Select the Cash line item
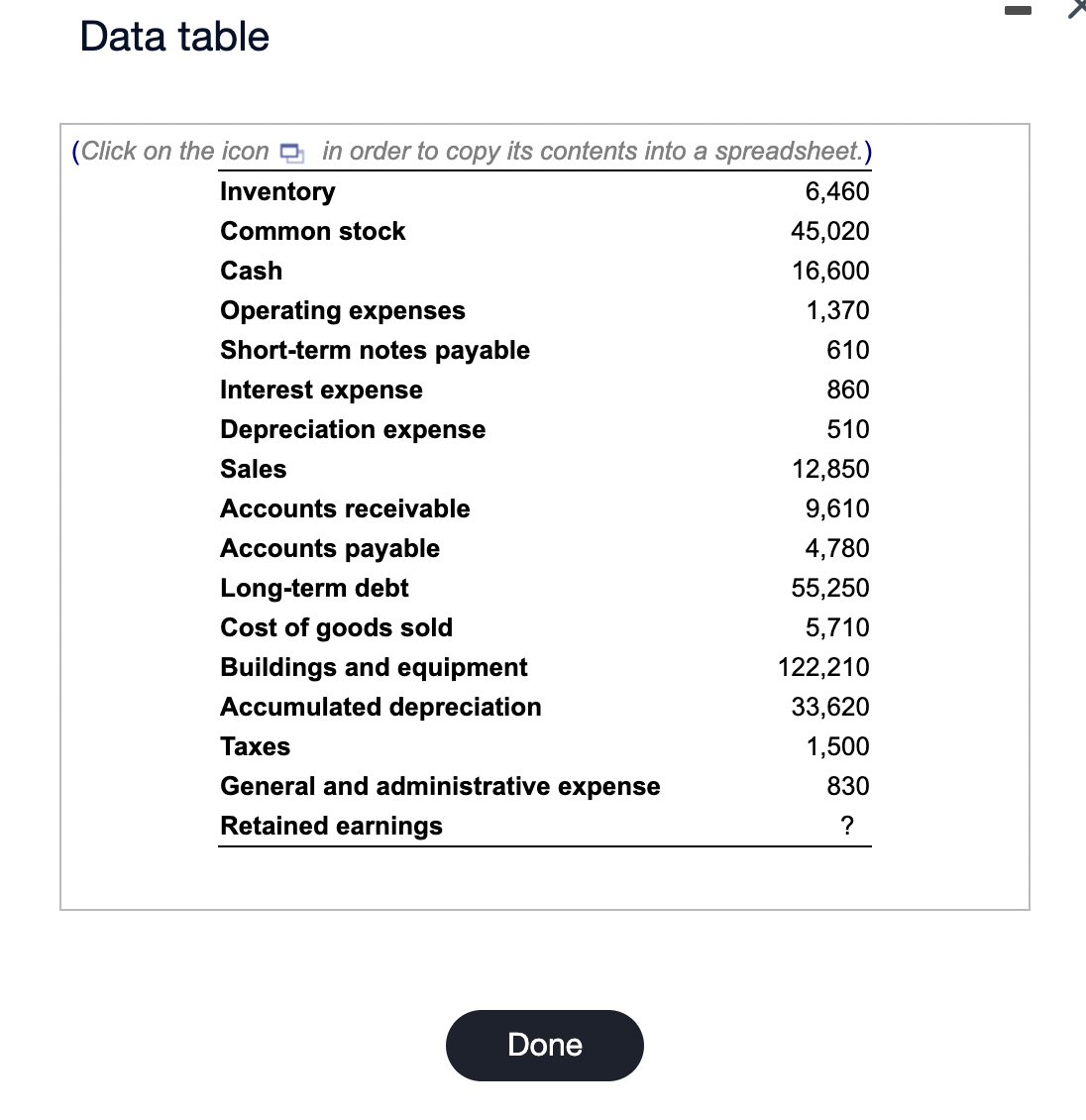This screenshot has height=1120, width=1086. click(251, 271)
